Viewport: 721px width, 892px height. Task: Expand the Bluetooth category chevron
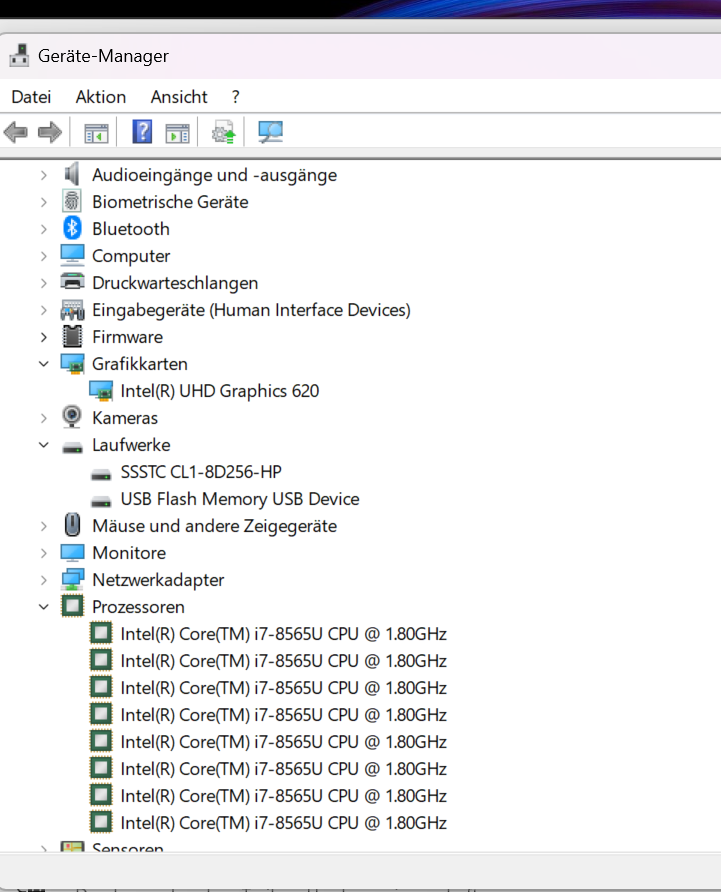(x=44, y=229)
